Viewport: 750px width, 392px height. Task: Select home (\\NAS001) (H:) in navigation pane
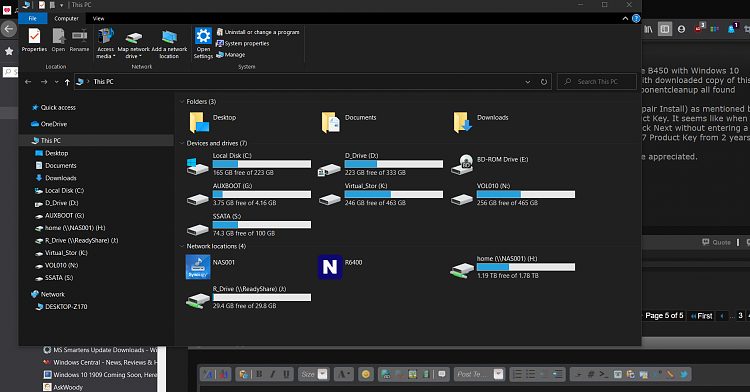(70, 228)
